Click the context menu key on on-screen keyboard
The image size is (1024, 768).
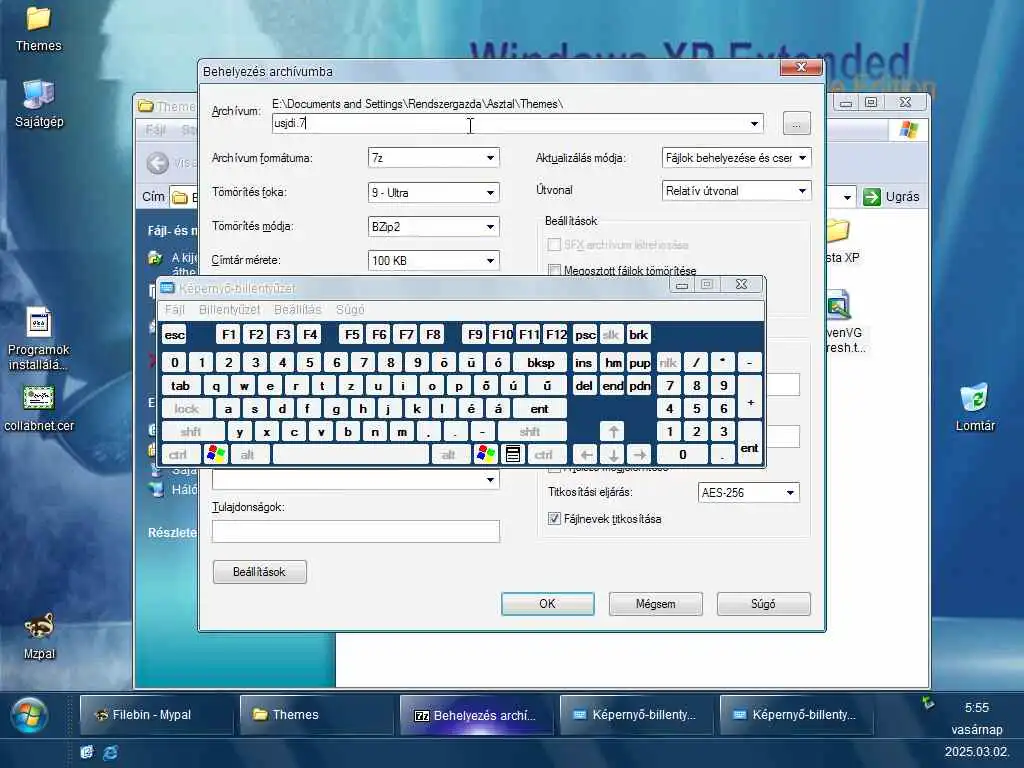tap(513, 455)
